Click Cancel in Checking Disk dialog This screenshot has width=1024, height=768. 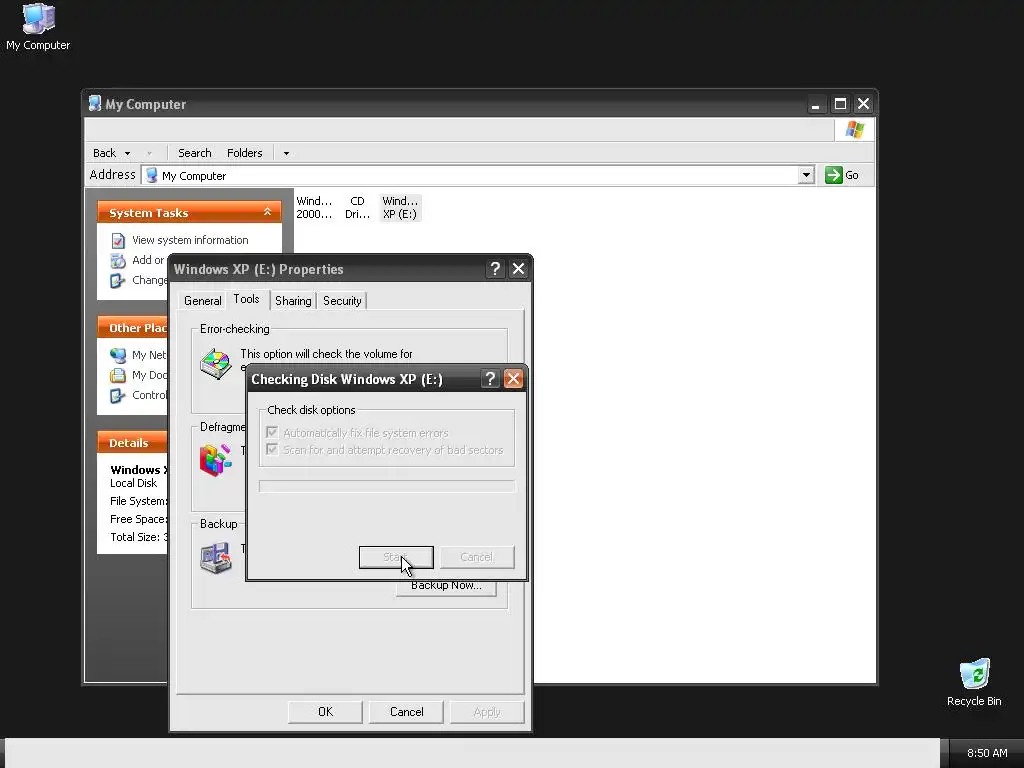pyautogui.click(x=477, y=557)
